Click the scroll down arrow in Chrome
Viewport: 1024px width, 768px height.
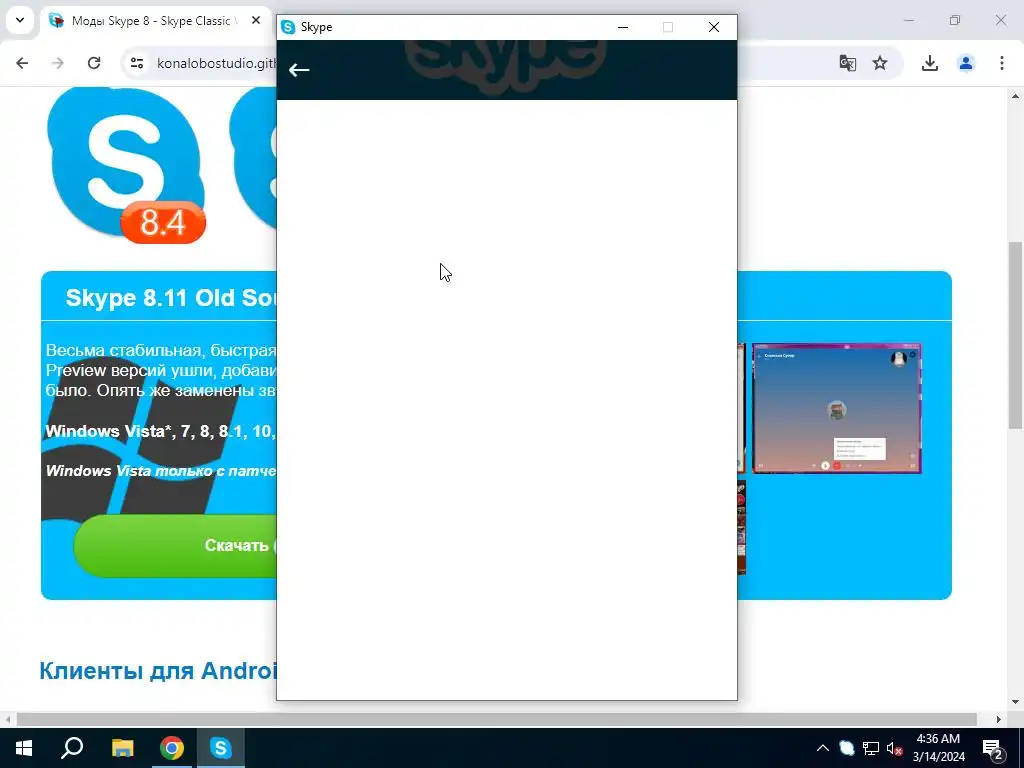(x=1016, y=702)
